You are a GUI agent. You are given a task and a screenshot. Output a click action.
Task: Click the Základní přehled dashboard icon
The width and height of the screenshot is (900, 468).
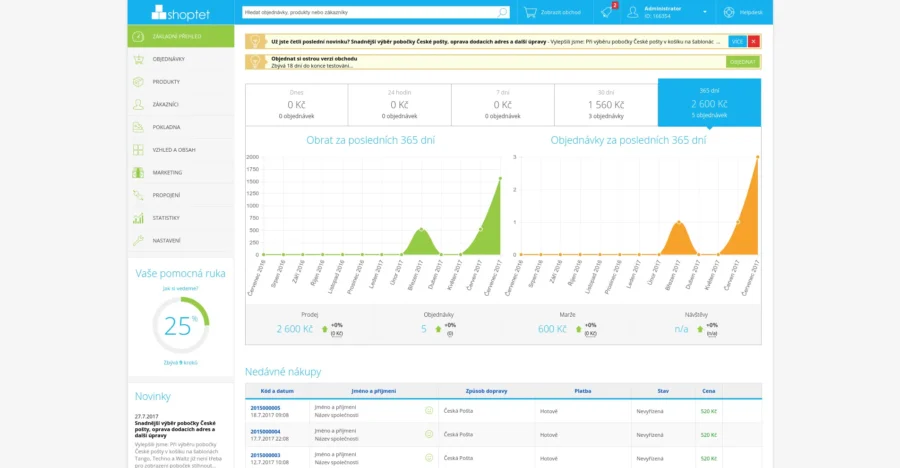[x=138, y=36]
